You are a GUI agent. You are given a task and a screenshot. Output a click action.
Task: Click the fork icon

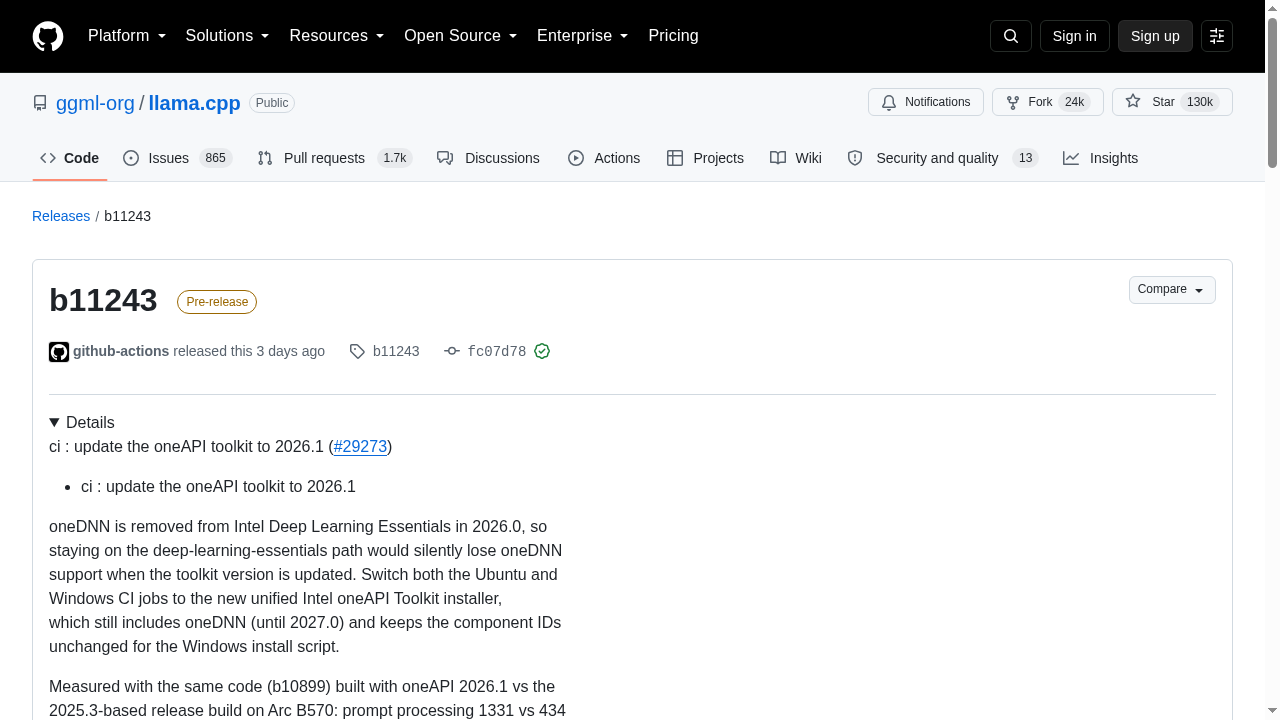pyautogui.click(x=1013, y=102)
